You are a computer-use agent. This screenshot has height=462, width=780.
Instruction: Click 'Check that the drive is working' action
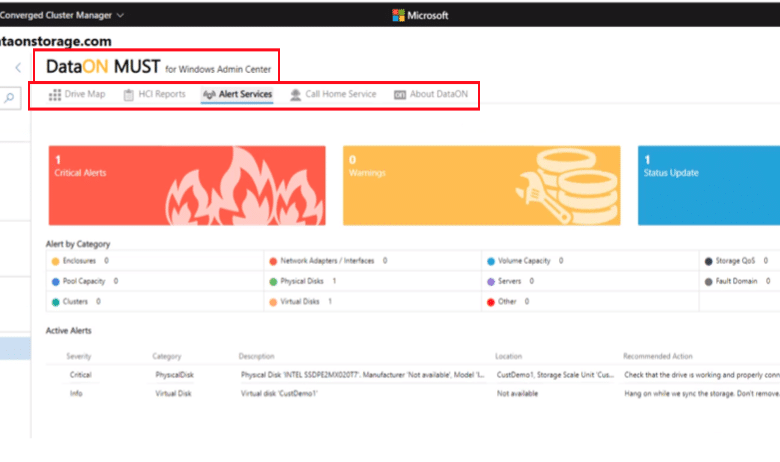coord(702,375)
